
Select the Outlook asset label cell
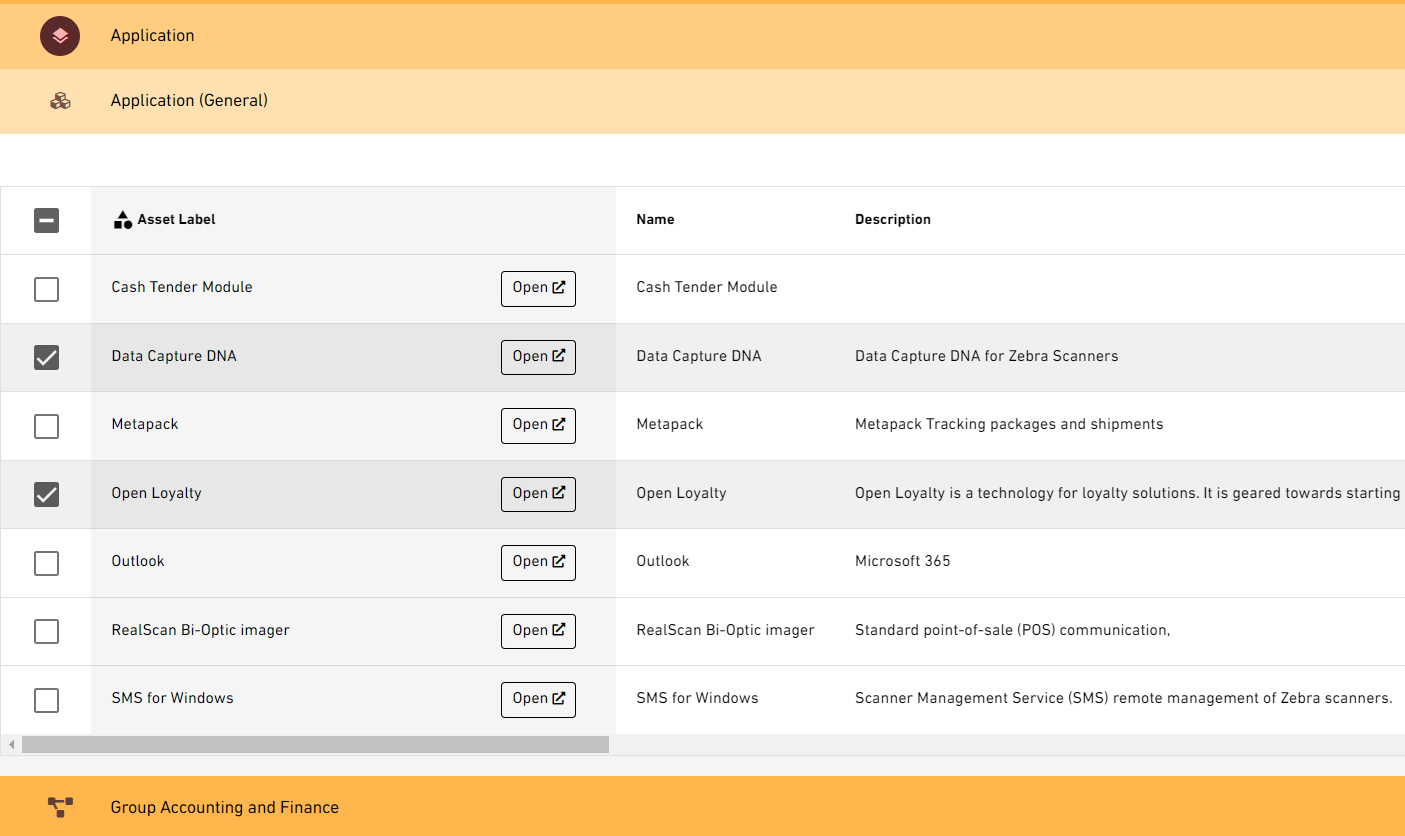point(138,561)
